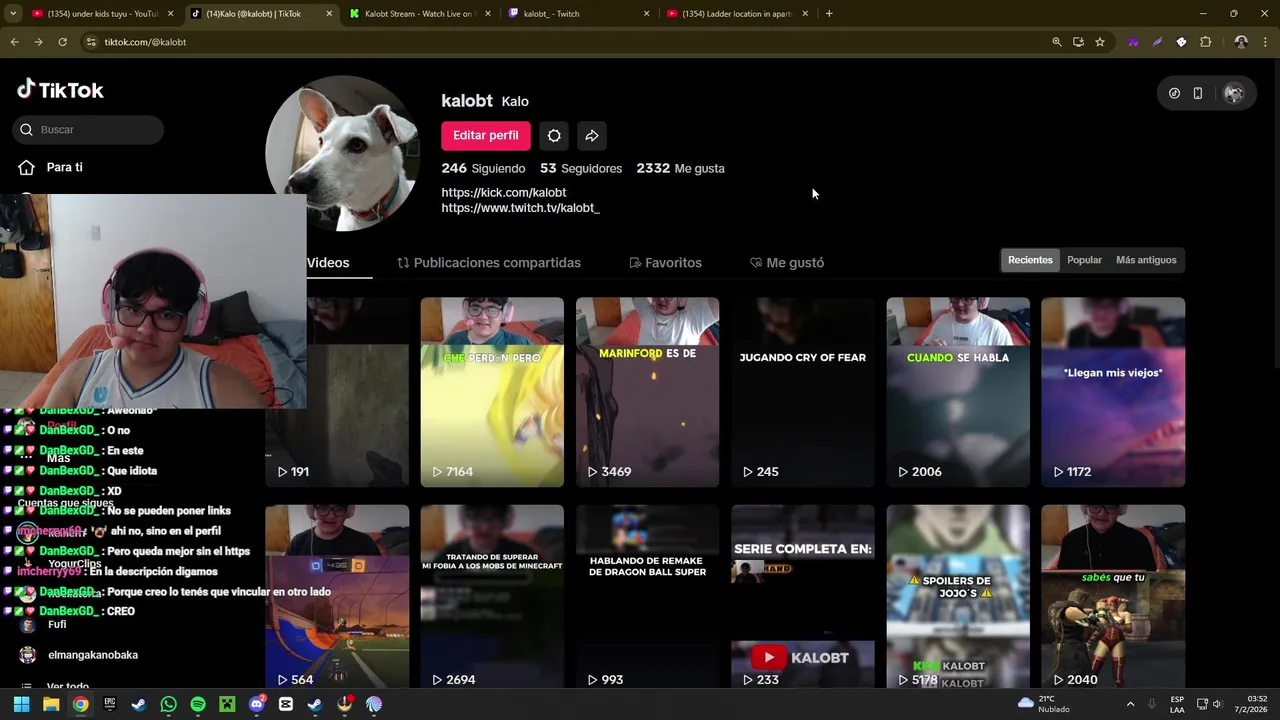Click the 7tv extension icon
The width and height of the screenshot is (1280, 720).
[1133, 42]
